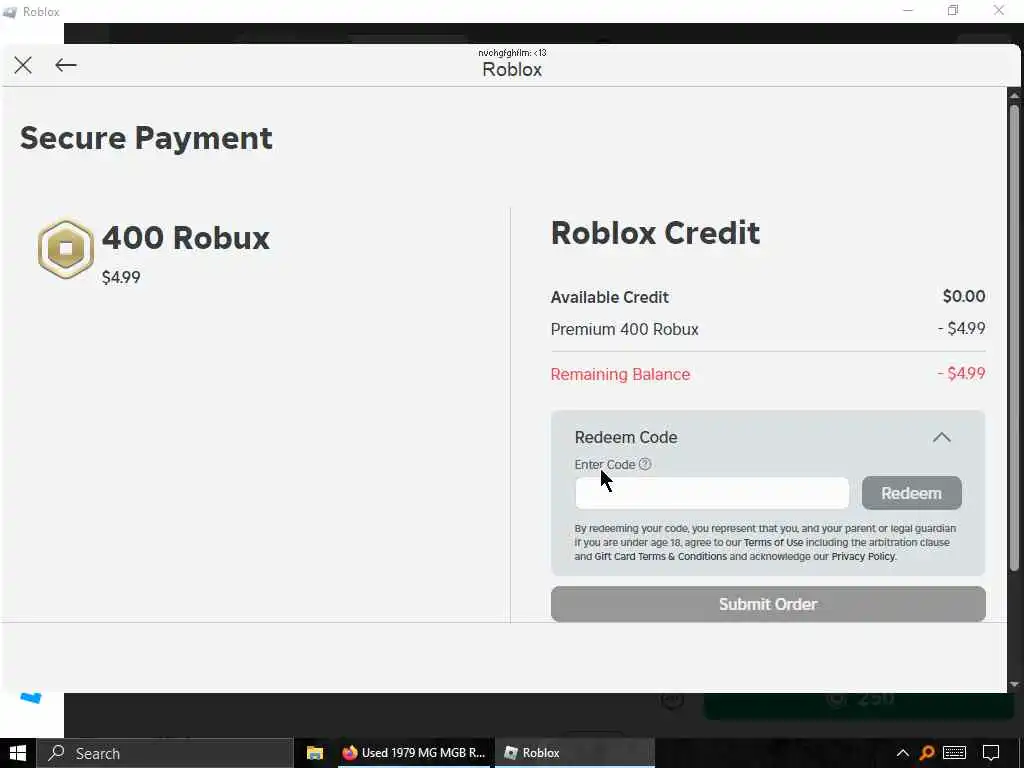Click the scrollbar down arrow
This screenshot has height=768, width=1024.
(1014, 684)
